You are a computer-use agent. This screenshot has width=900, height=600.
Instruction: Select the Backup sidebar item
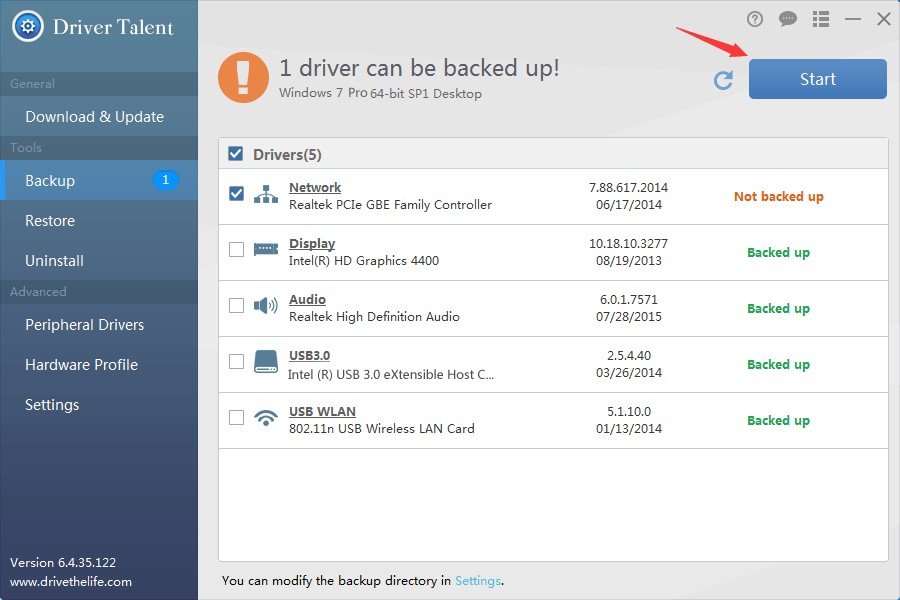(99, 180)
